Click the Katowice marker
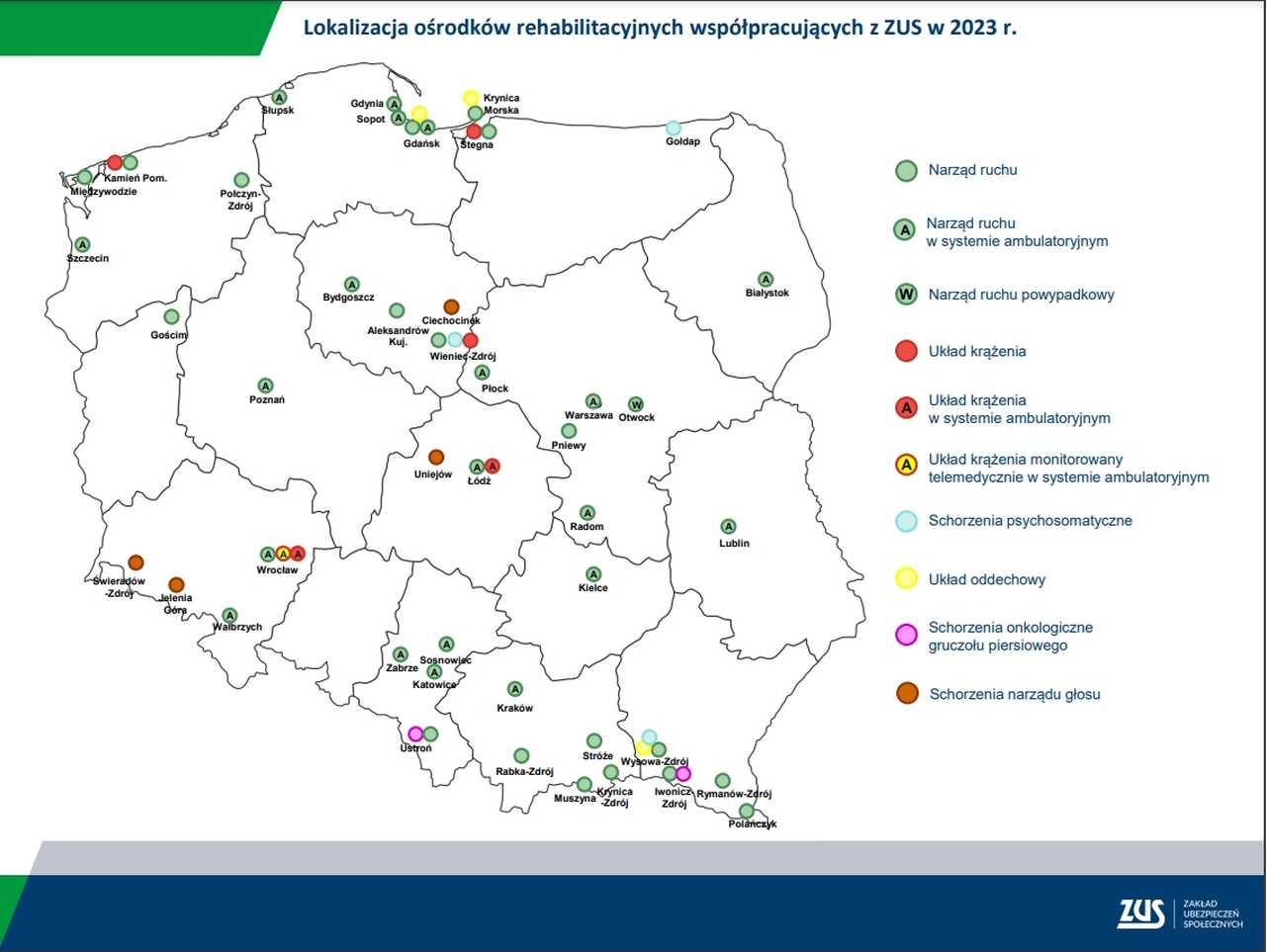 (434, 672)
